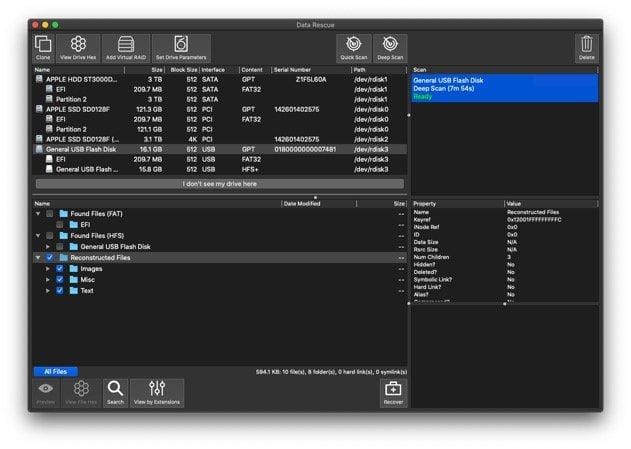Expand the General USB Flash Disk folder
This screenshot has height=449, width=631.
[48, 247]
